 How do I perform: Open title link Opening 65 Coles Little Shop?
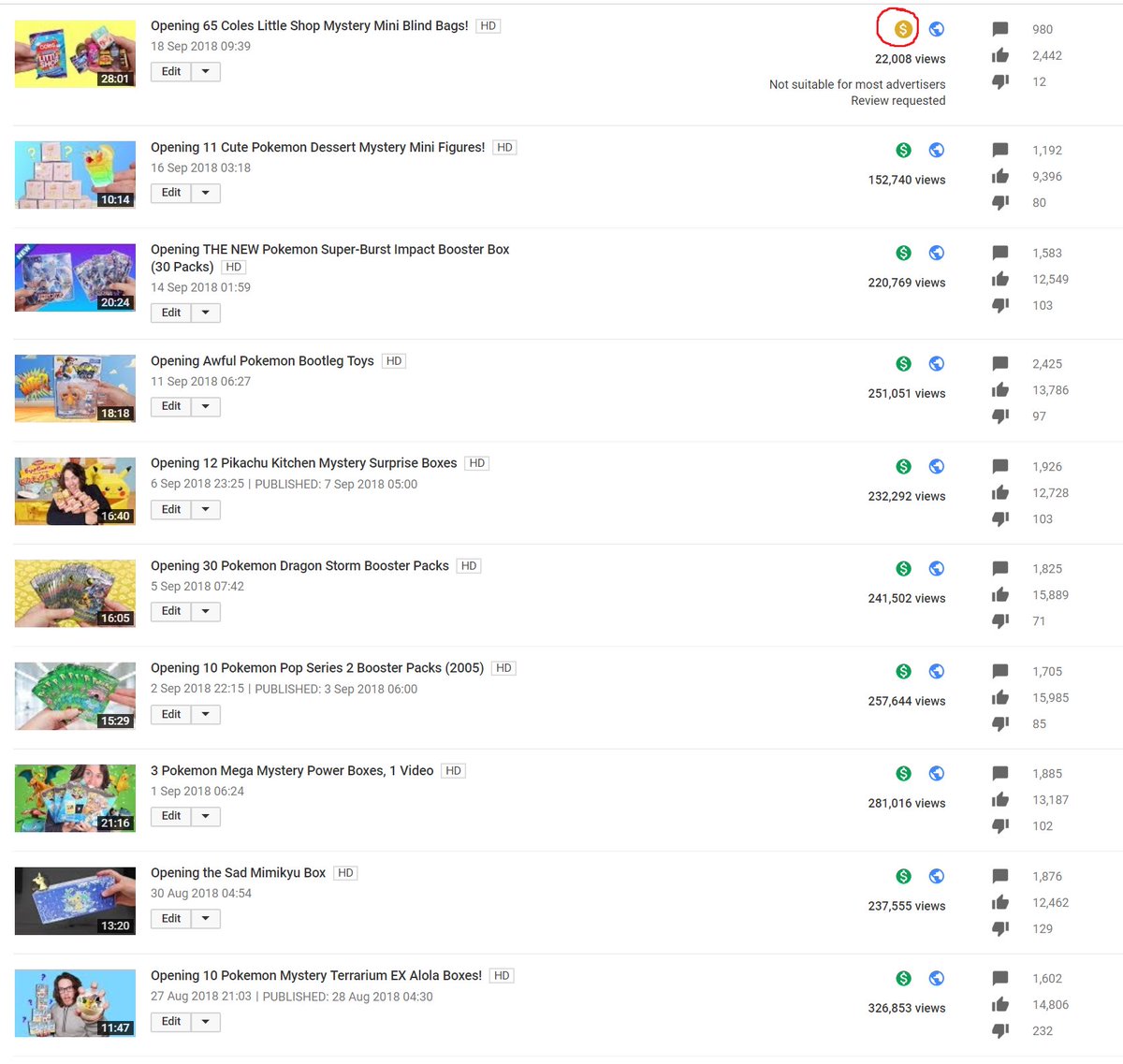point(310,26)
